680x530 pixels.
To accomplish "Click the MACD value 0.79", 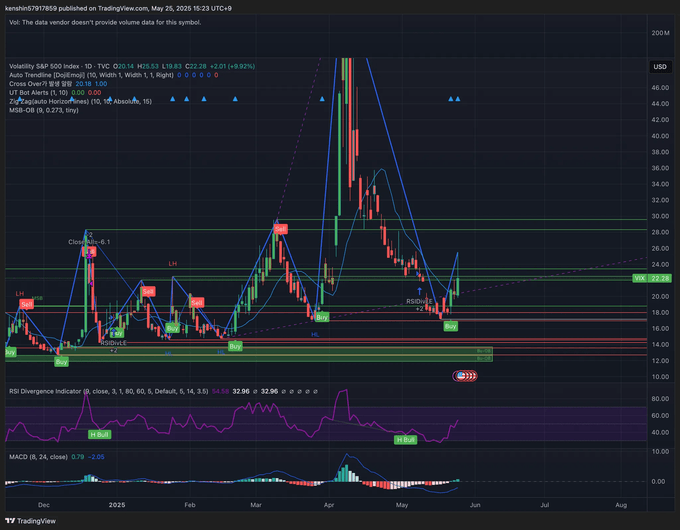I will [78, 457].
